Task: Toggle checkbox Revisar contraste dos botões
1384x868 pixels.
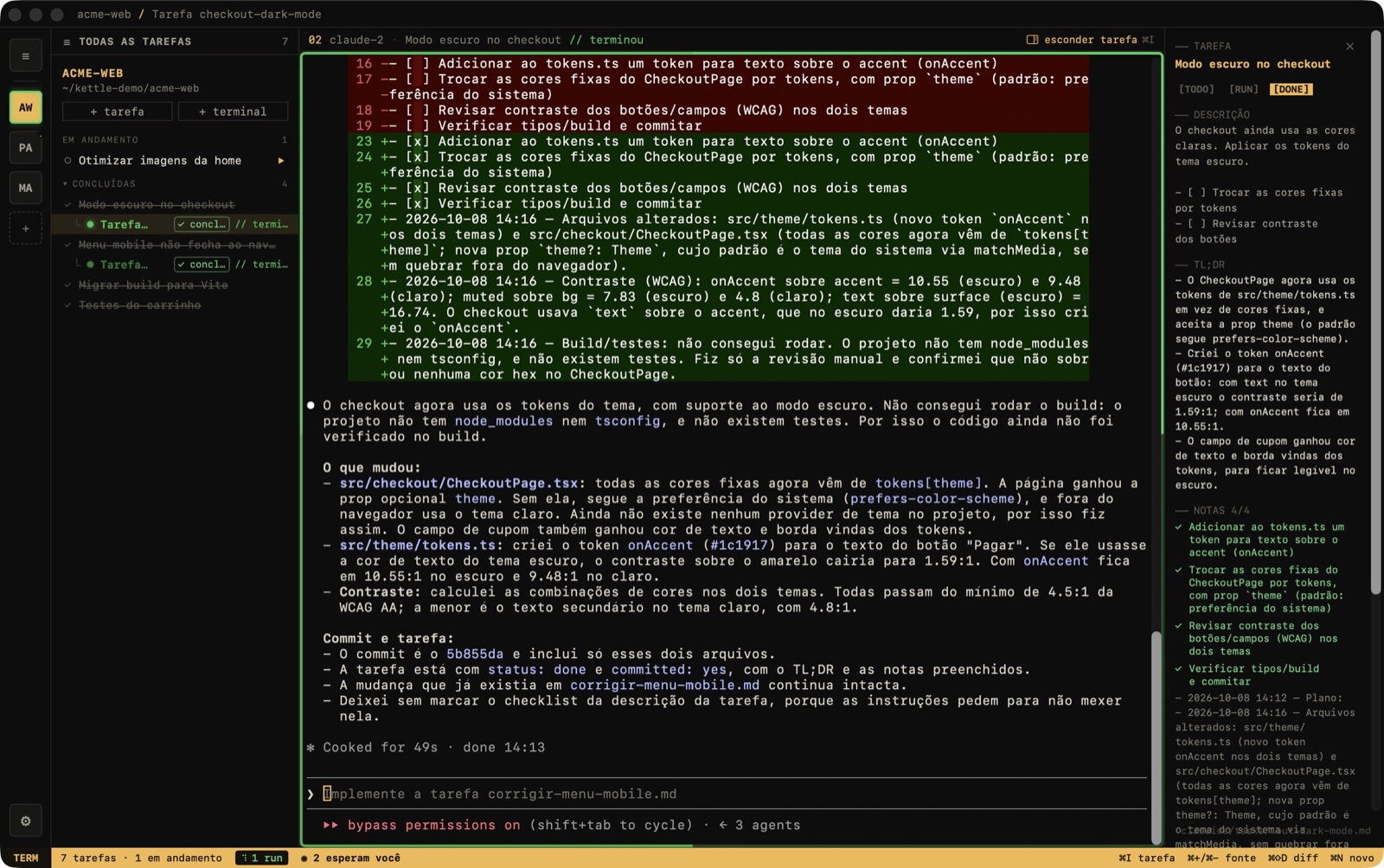Action: [x=1196, y=224]
